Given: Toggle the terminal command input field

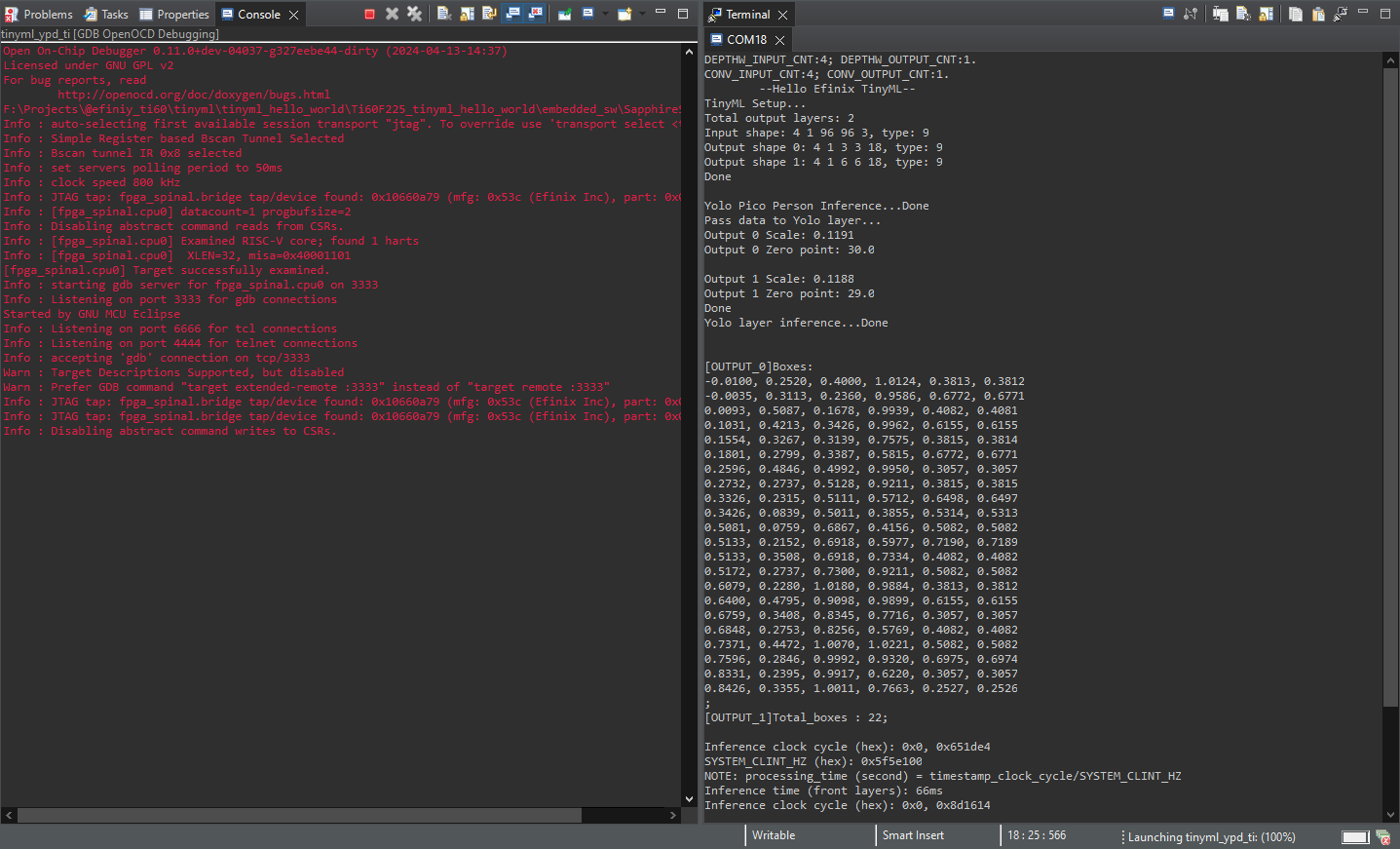Looking at the screenshot, I should [1220, 14].
